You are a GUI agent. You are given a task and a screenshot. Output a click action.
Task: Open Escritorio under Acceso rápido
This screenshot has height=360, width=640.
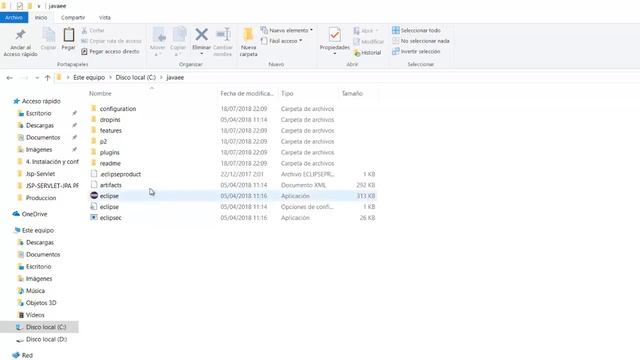click(x=38, y=113)
